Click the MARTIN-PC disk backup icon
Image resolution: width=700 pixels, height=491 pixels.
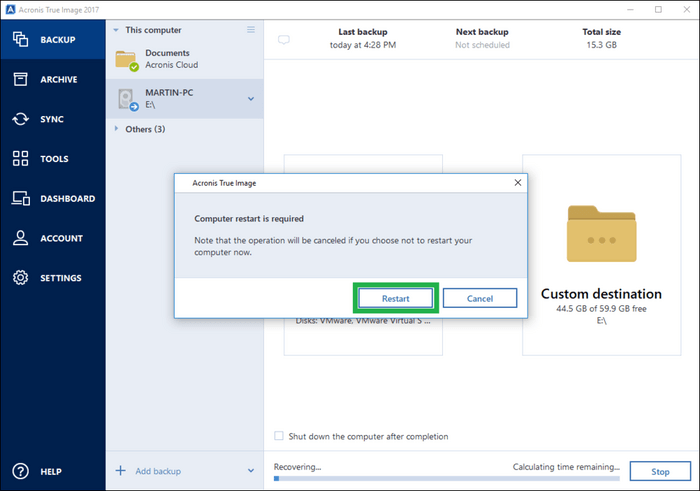[x=128, y=99]
